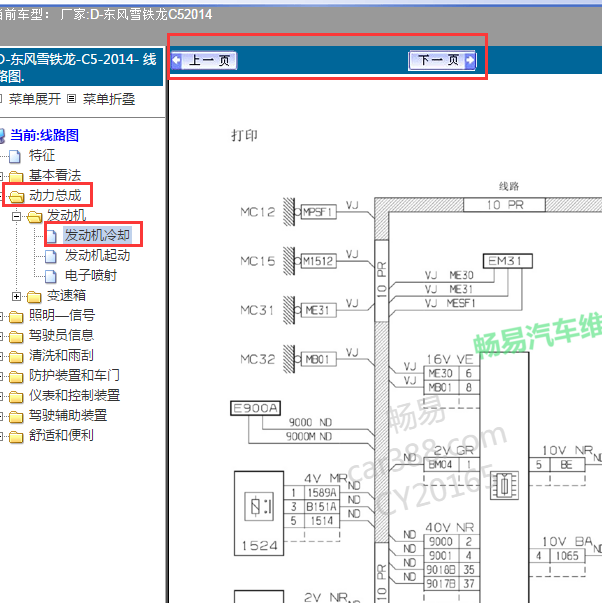Open the 舒适和便利 folder
Screen dimensions: 602x603
pos(61,435)
